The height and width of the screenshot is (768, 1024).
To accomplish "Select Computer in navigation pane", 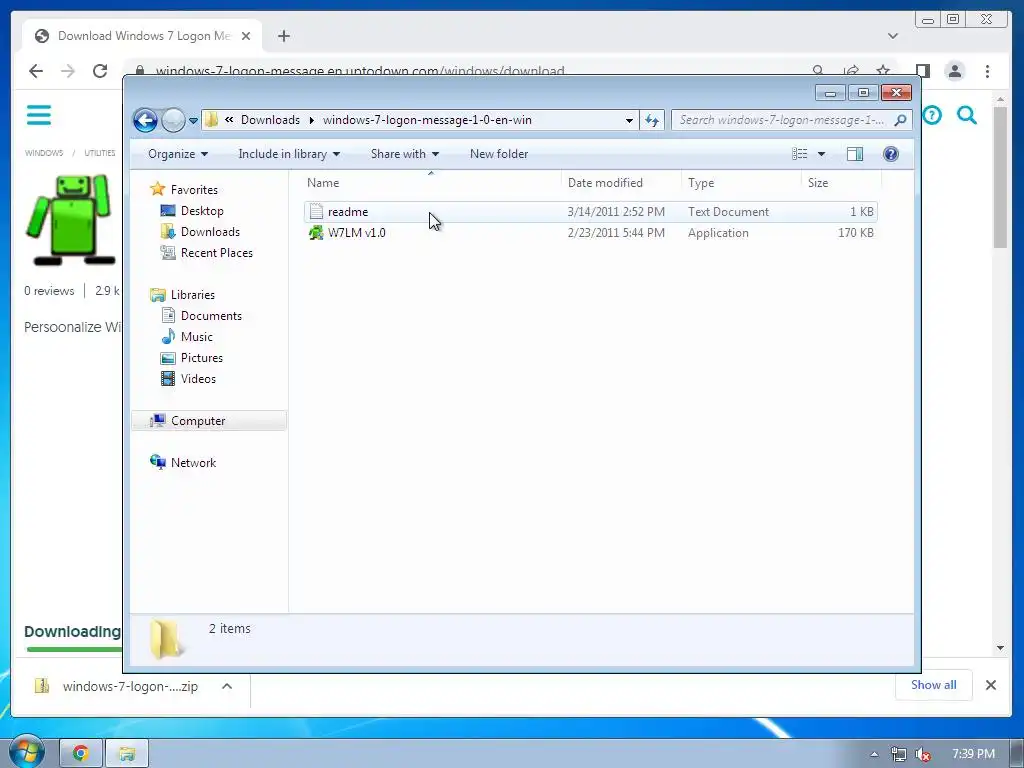I will tap(209, 421).
